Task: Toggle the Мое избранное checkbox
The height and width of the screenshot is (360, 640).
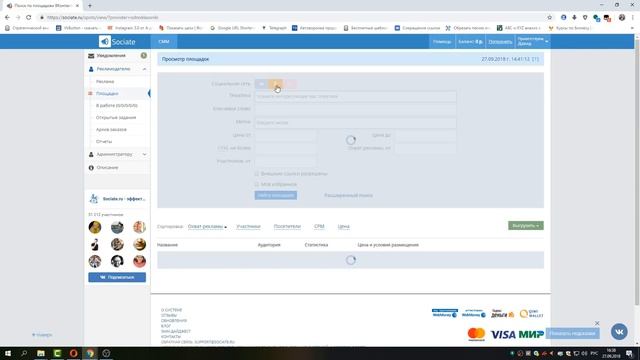Action: point(257,184)
